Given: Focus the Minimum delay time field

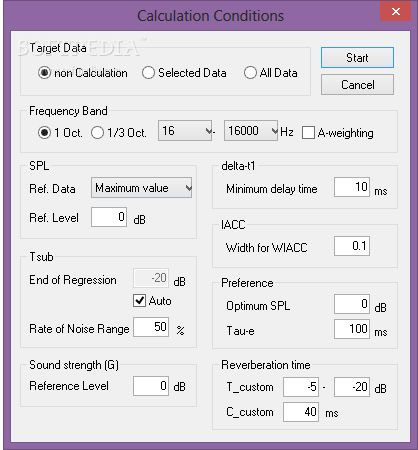Looking at the screenshot, I should click(x=352, y=187).
